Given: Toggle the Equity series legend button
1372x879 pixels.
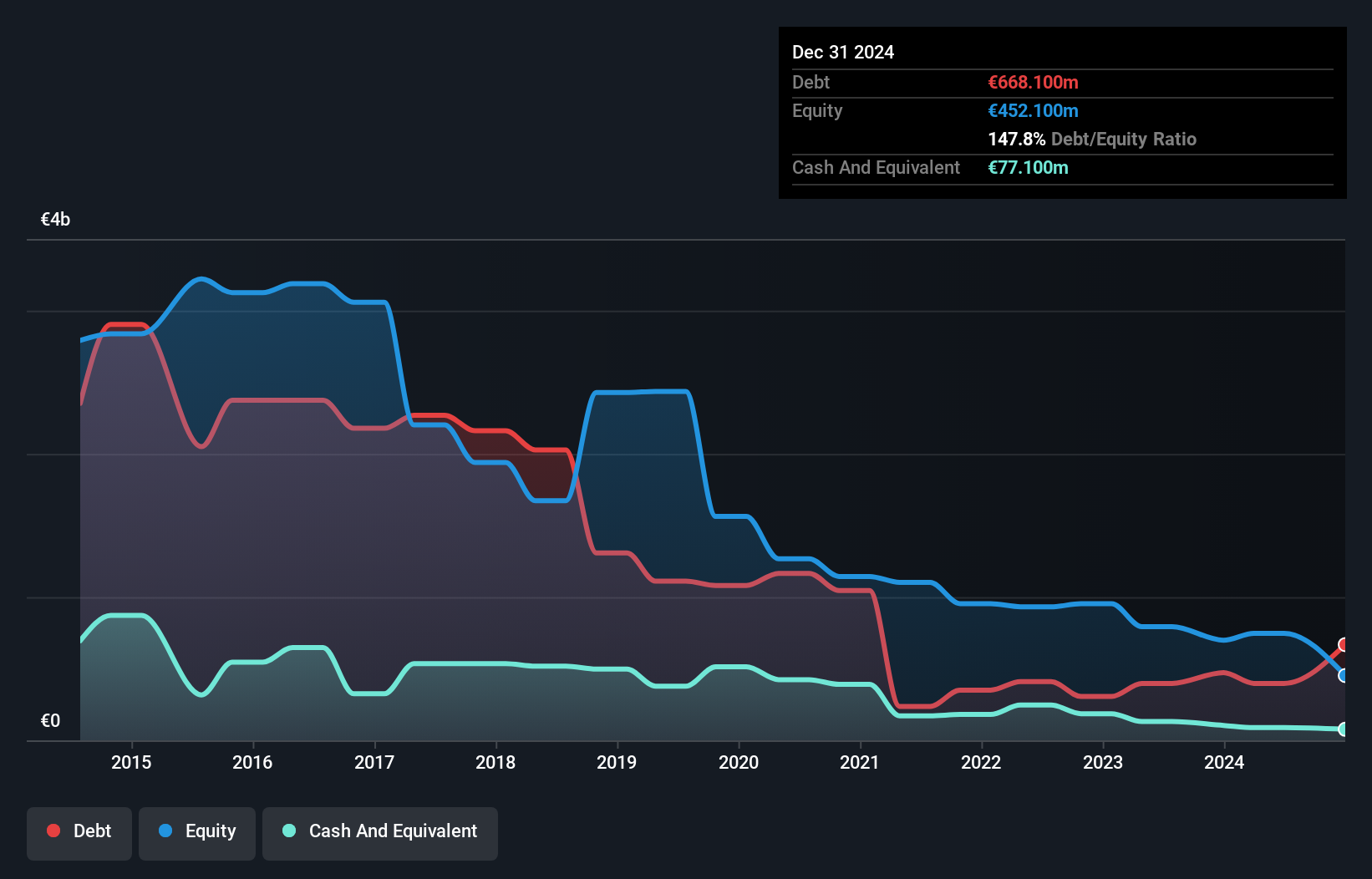Looking at the screenshot, I should [x=197, y=833].
